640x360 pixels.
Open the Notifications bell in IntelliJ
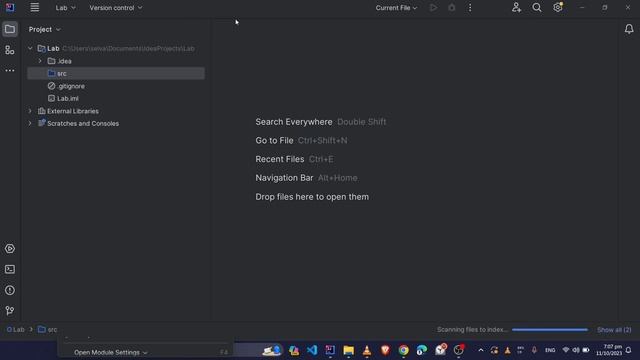point(629,29)
